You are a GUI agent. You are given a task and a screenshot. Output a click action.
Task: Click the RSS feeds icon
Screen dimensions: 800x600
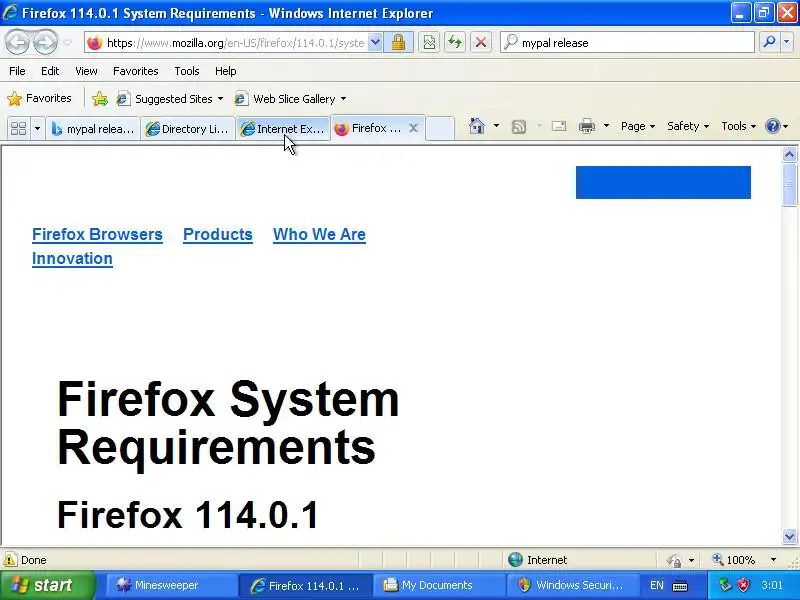pos(518,126)
